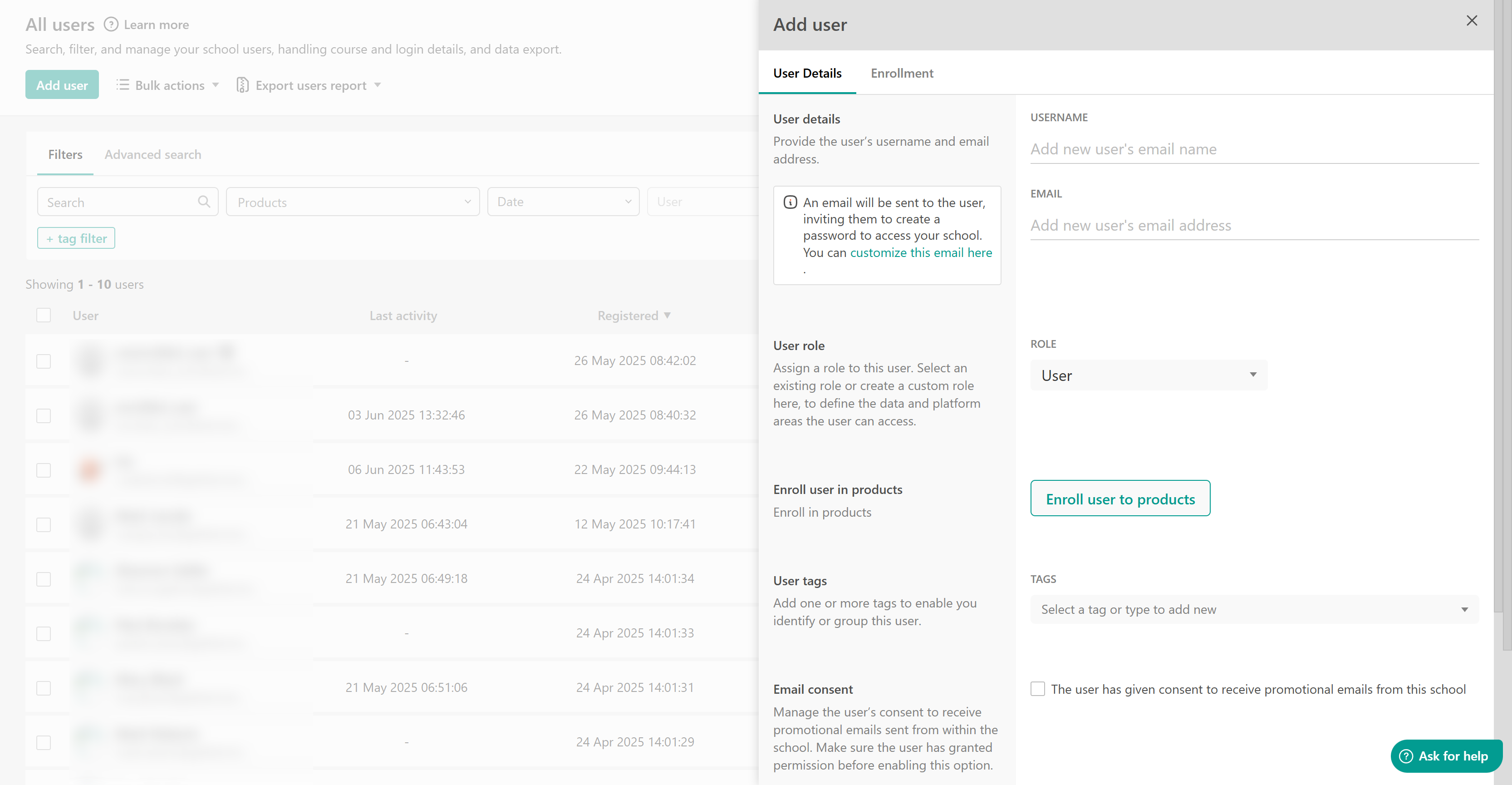
Task: Follow the customize this email here link
Action: click(x=920, y=252)
